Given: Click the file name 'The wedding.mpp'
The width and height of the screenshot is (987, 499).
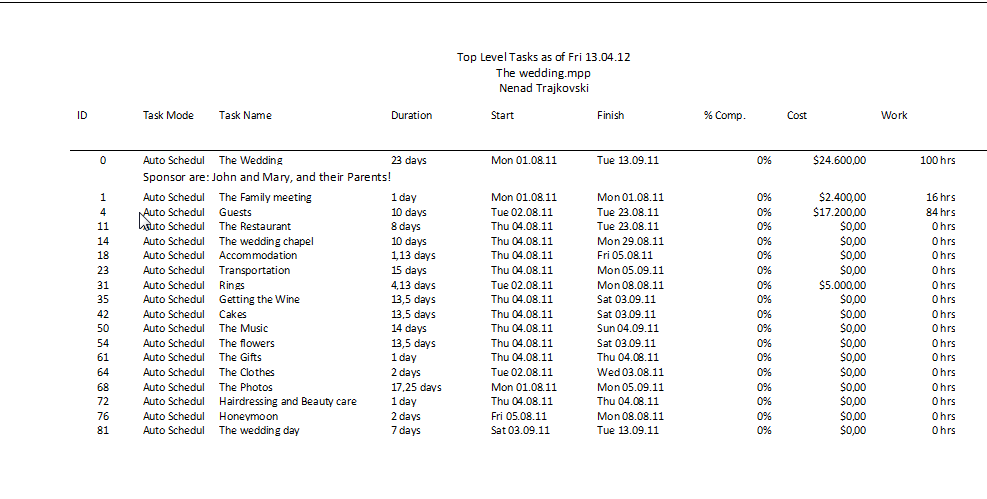Looking at the screenshot, I should coord(543,72).
